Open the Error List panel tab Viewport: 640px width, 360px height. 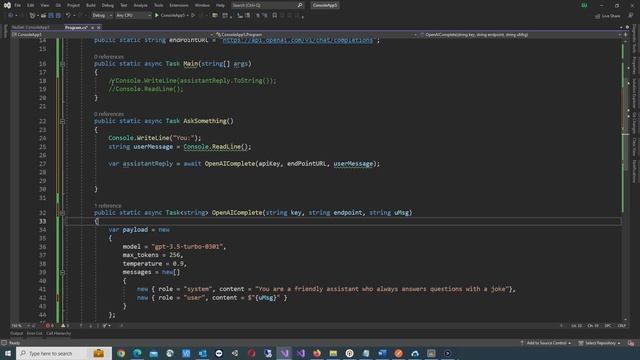(34, 333)
